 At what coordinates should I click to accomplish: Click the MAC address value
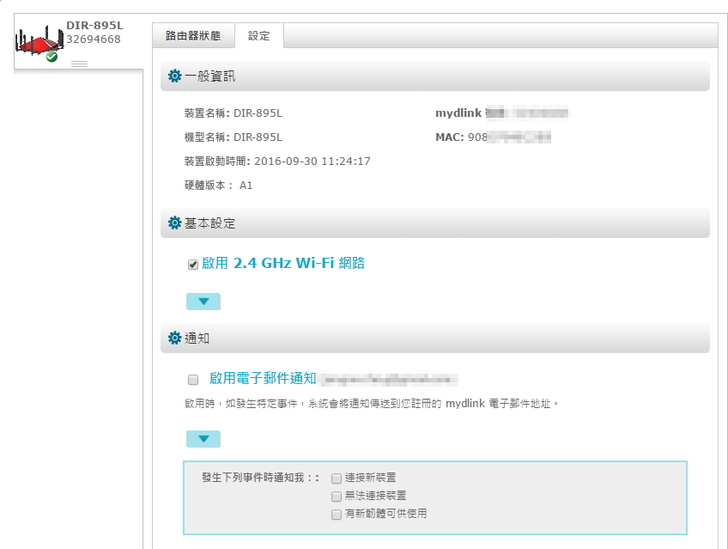point(509,137)
